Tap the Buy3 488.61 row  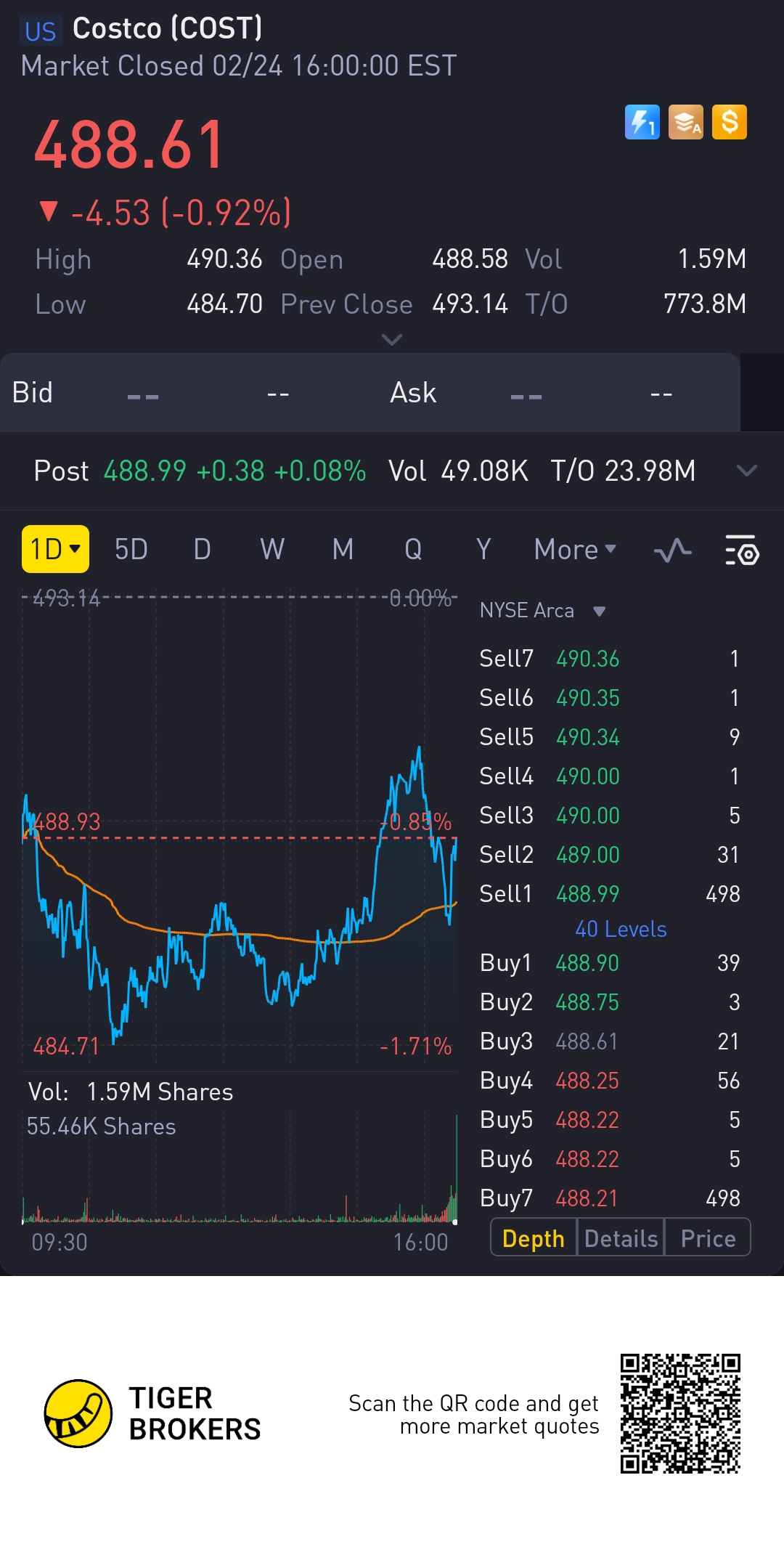(x=610, y=1041)
